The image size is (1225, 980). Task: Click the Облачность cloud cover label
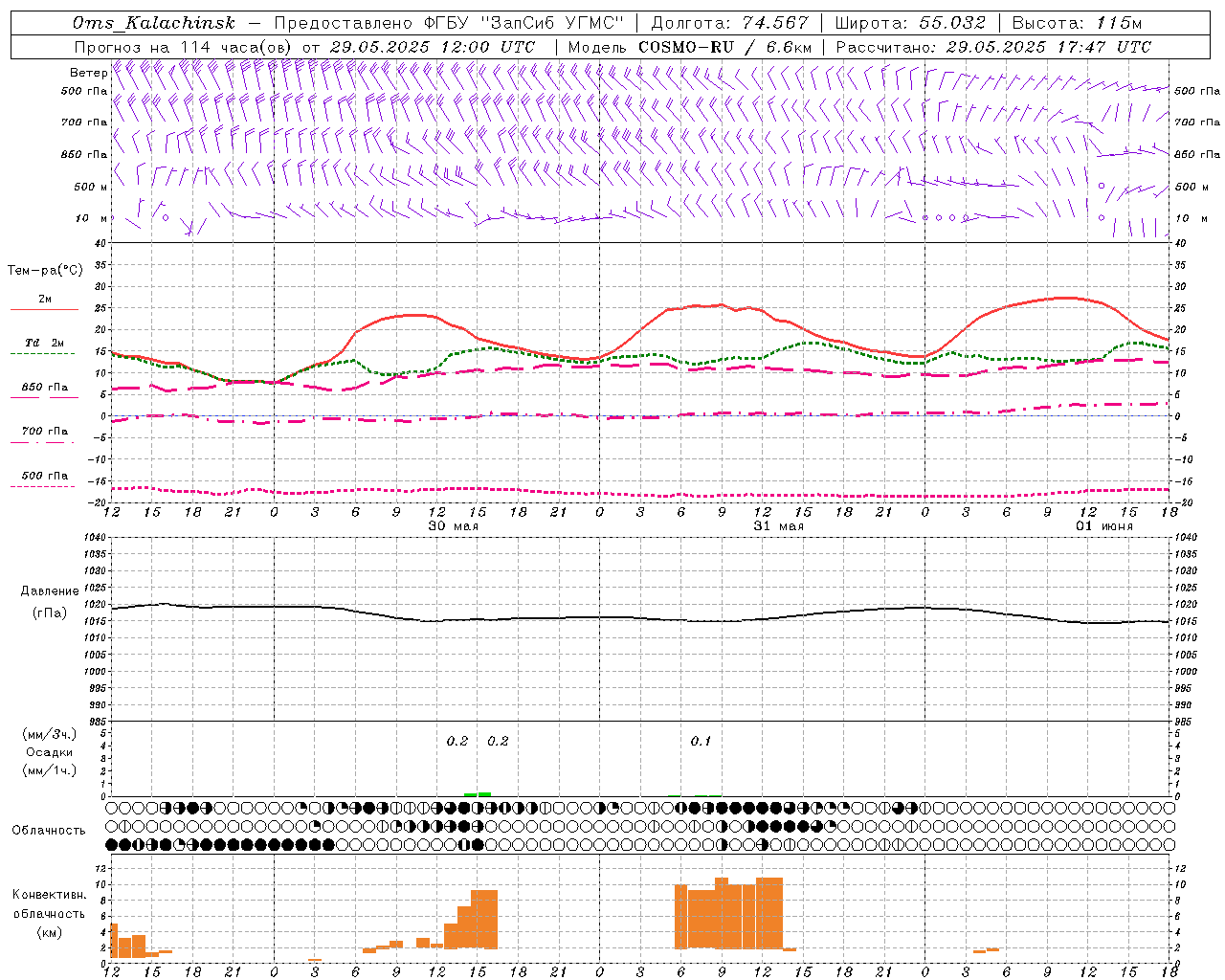[x=49, y=830]
